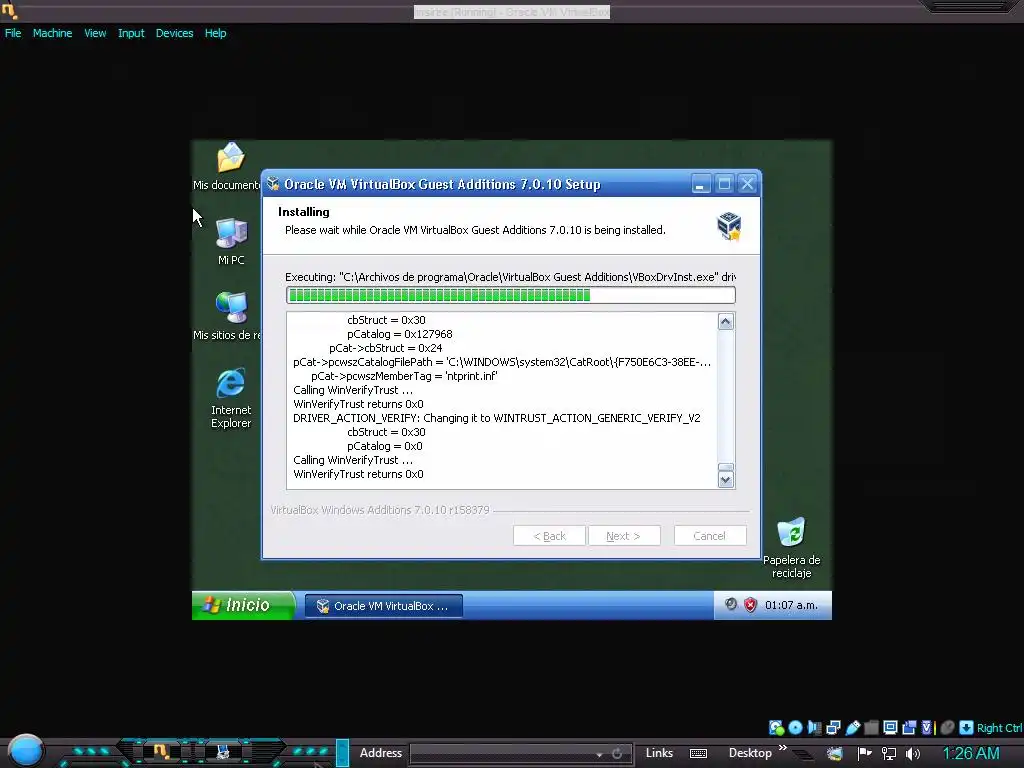Click the log scrollbar up arrow
This screenshot has width=1024, height=768.
(726, 321)
